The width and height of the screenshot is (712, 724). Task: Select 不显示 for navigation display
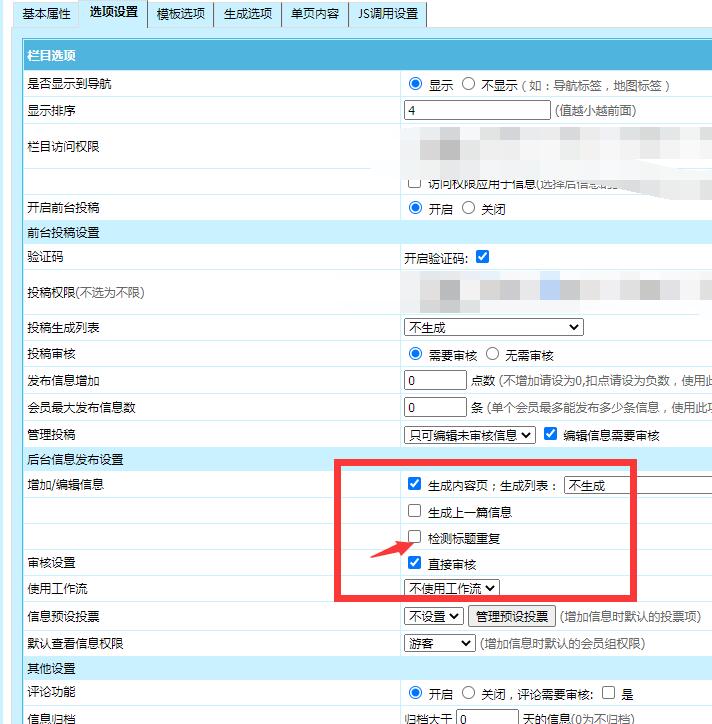tap(468, 85)
